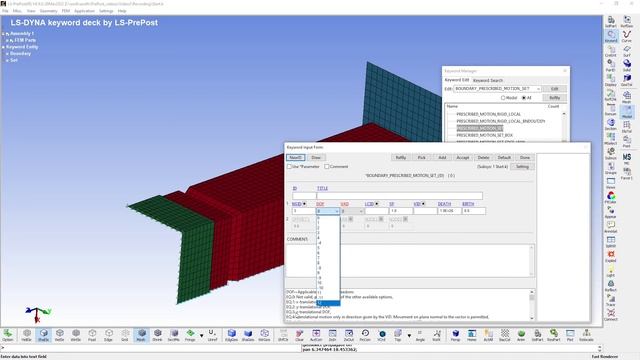Open the PtColor part color icon
640x360 pixels.
[611, 198]
